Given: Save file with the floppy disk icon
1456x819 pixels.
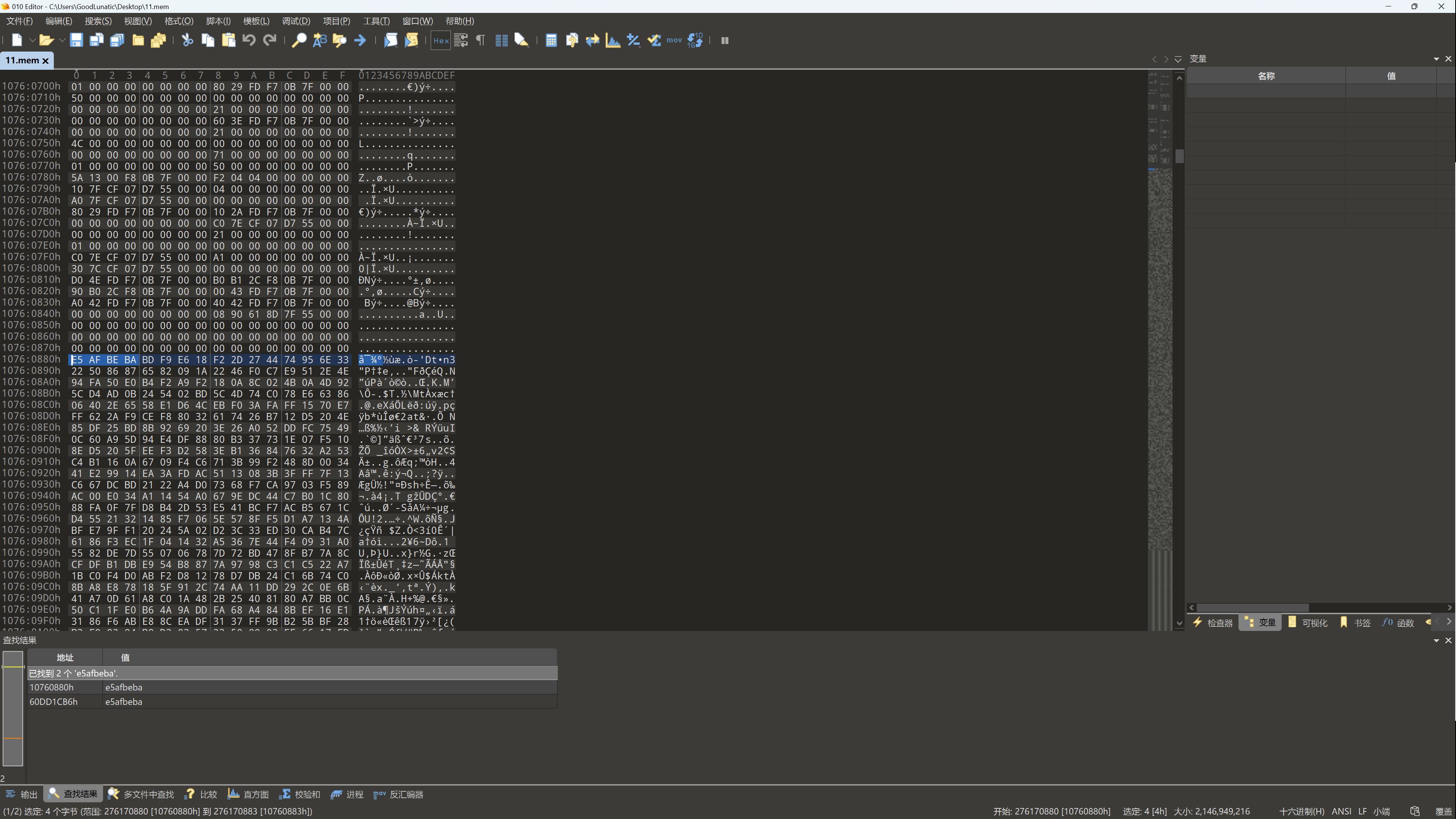Looking at the screenshot, I should point(76,40).
